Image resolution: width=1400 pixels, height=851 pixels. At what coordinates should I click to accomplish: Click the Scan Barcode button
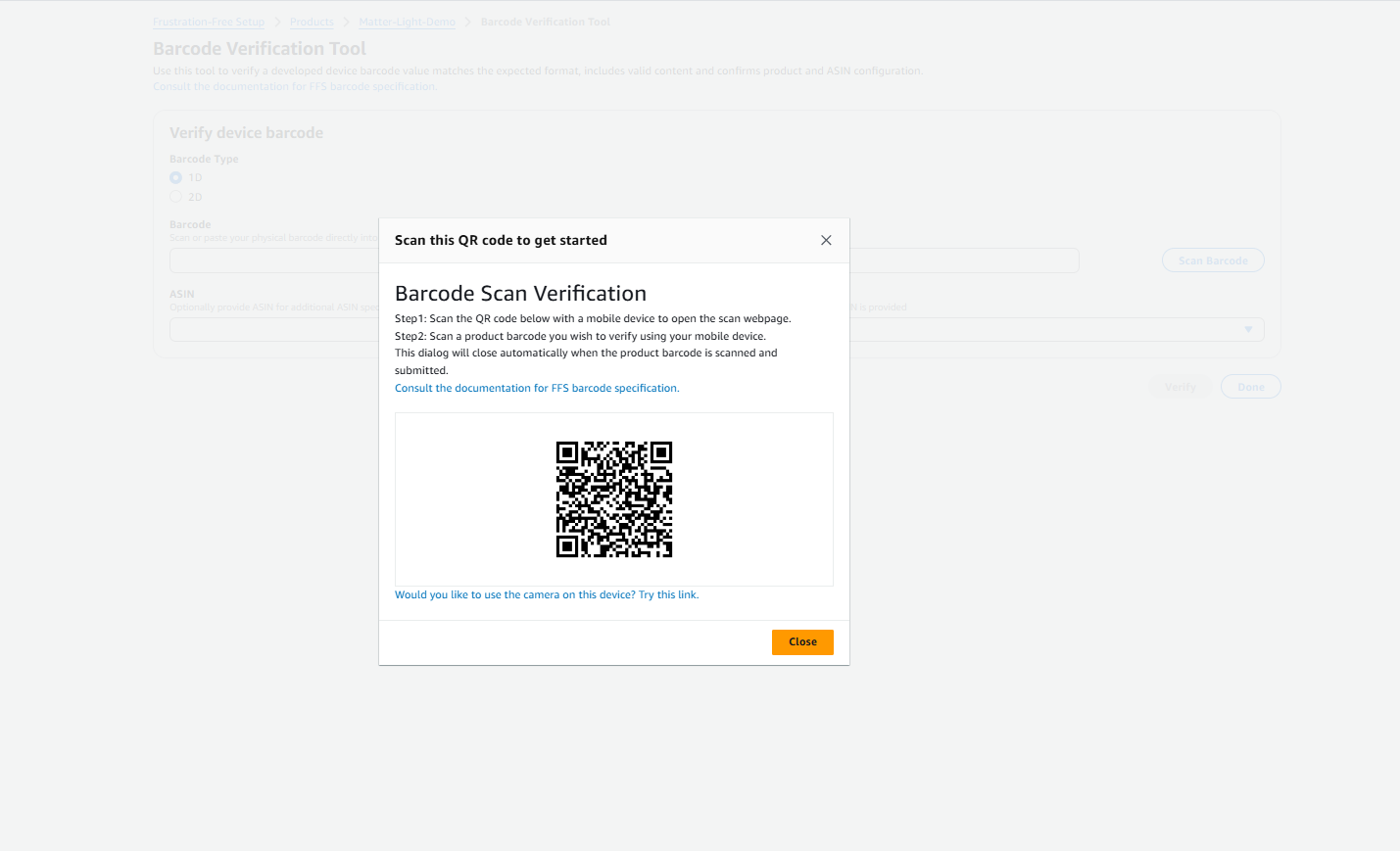[1213, 260]
